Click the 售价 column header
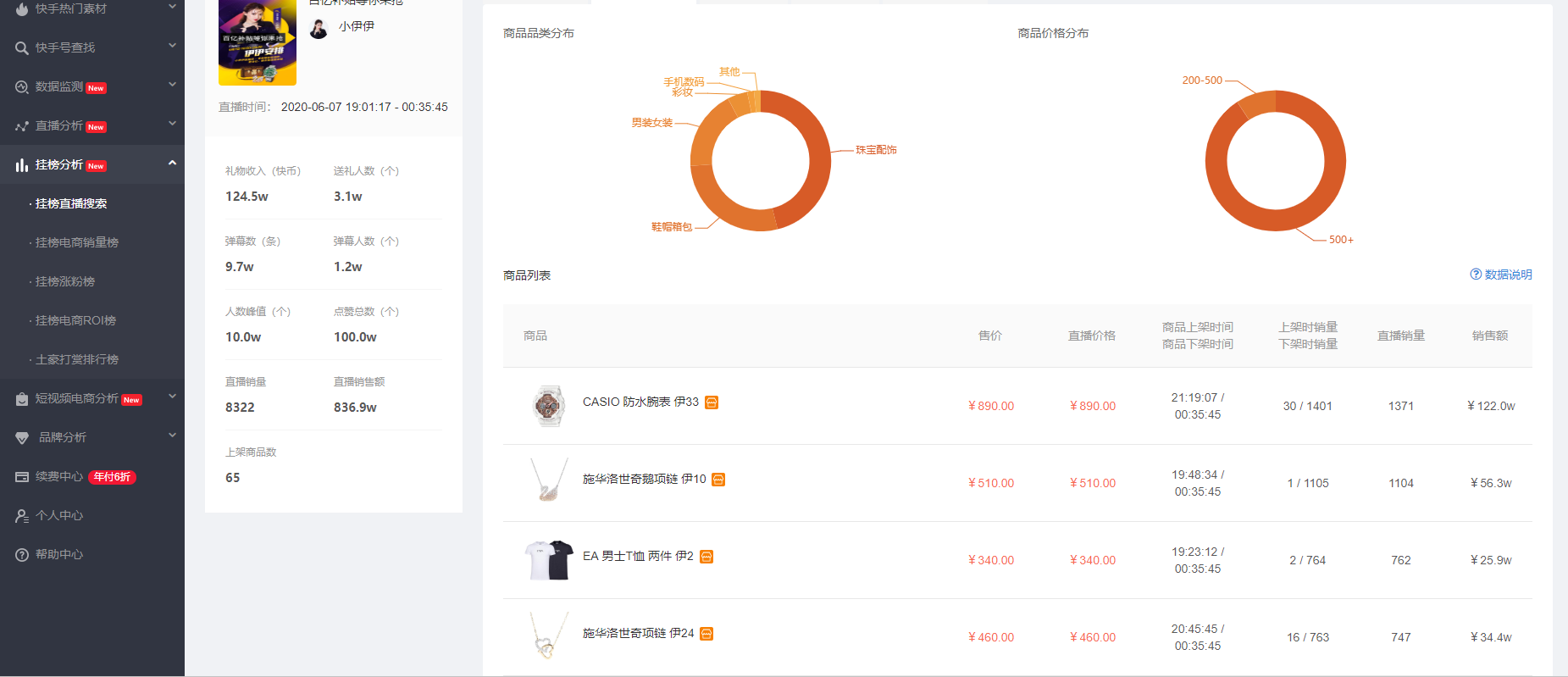 coord(990,336)
